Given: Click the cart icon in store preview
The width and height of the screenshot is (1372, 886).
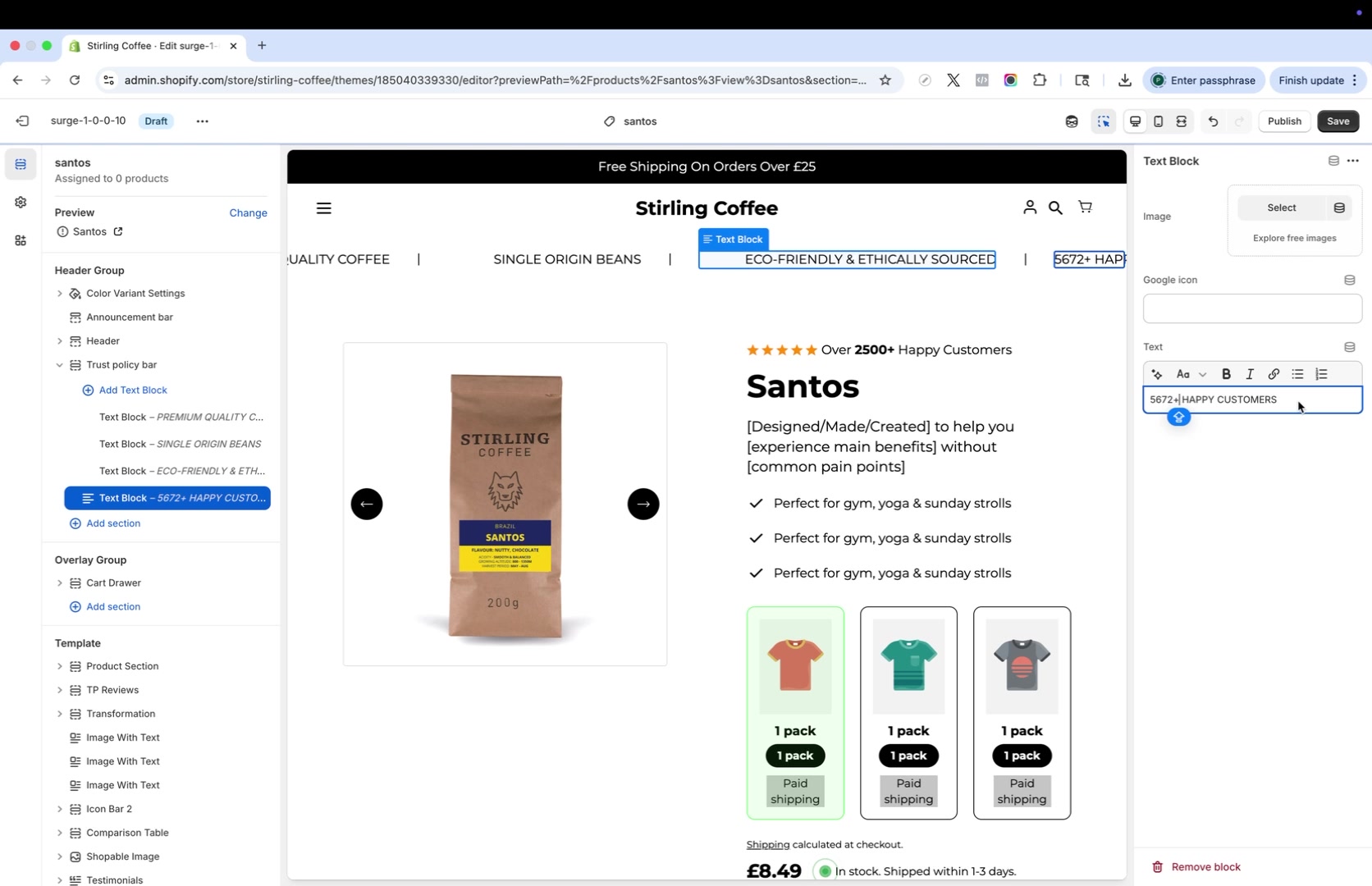Looking at the screenshot, I should click(x=1085, y=208).
